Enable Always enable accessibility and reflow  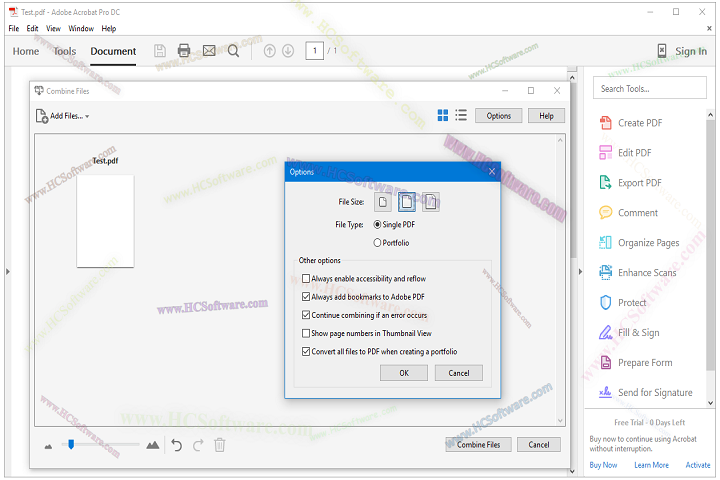pos(306,278)
